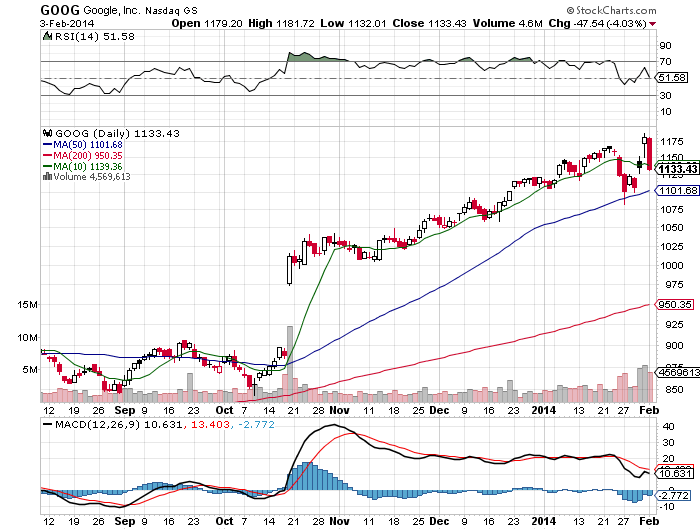Click the Oct label on price chart axis

[224, 410]
